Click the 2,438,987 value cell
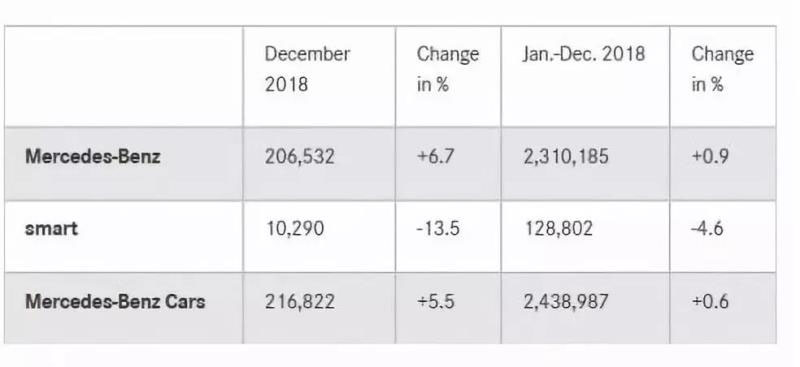Screen dimensions: 800x367 (566, 302)
